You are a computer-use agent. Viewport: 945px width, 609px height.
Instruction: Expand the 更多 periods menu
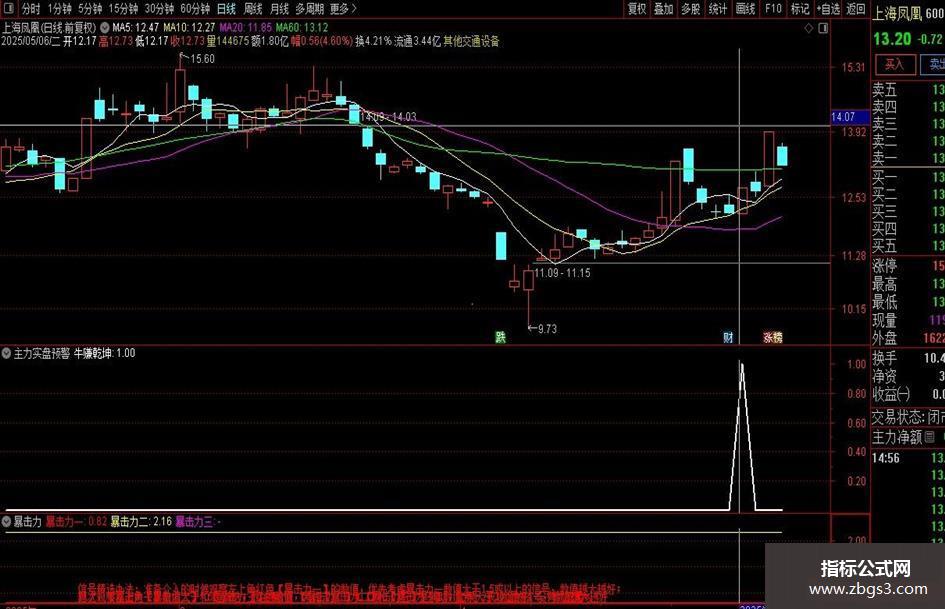(x=343, y=9)
